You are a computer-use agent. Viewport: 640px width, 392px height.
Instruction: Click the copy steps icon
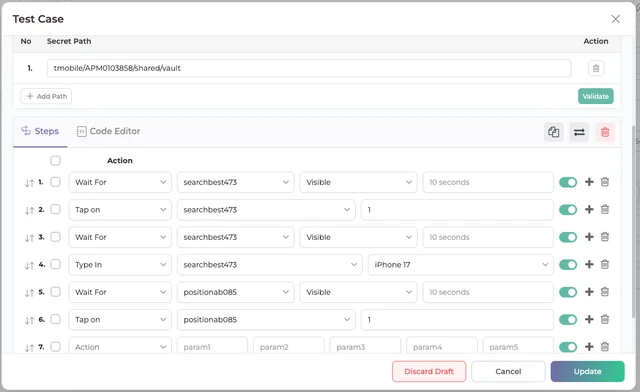tap(553, 132)
